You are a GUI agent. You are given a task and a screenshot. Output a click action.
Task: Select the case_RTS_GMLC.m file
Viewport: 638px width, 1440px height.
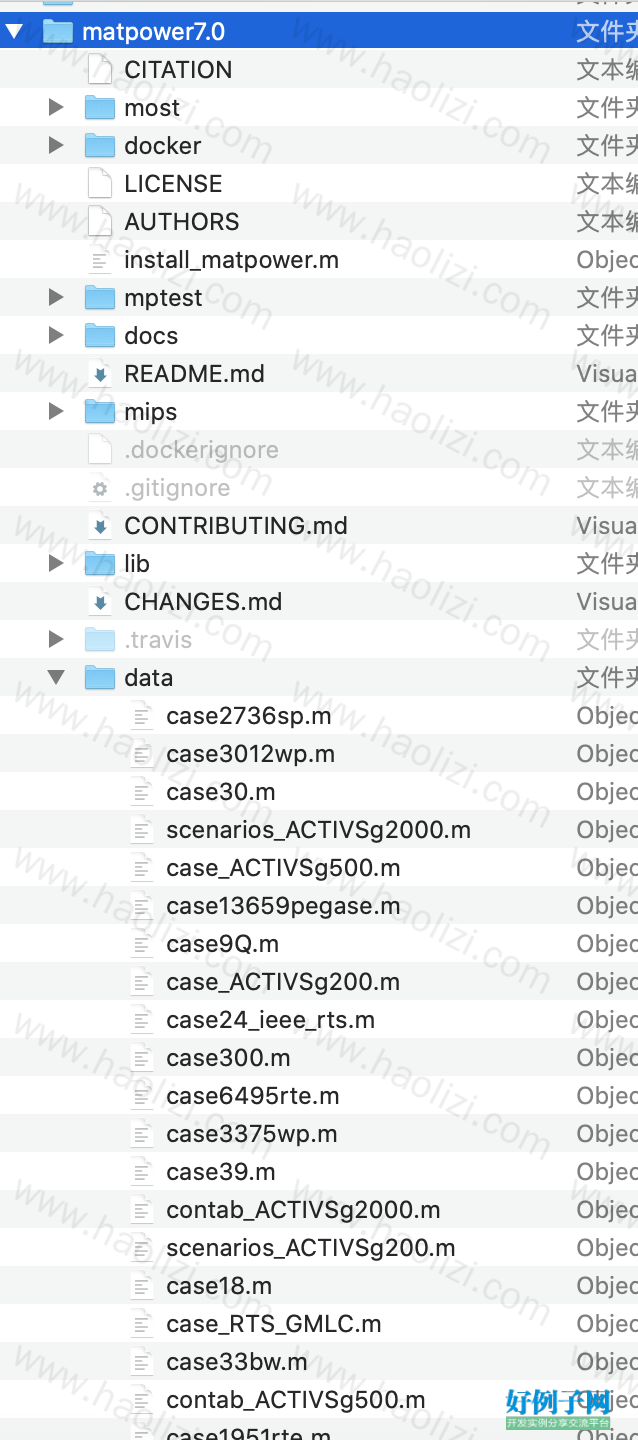point(273,1324)
